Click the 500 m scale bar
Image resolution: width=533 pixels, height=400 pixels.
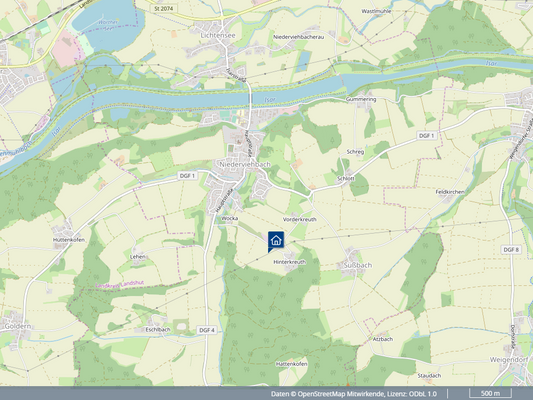(x=490, y=393)
